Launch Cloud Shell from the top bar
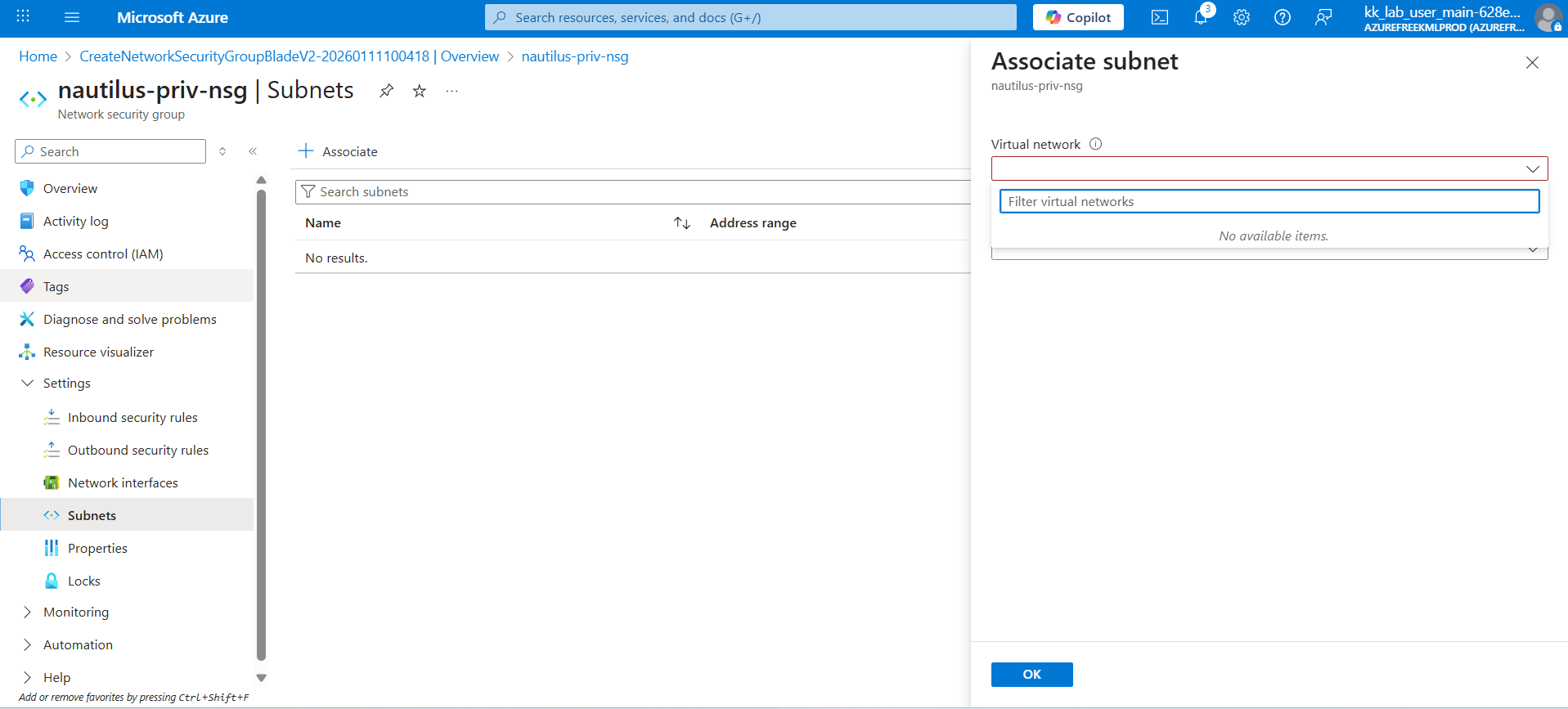The width and height of the screenshot is (1568, 709). point(1160,17)
